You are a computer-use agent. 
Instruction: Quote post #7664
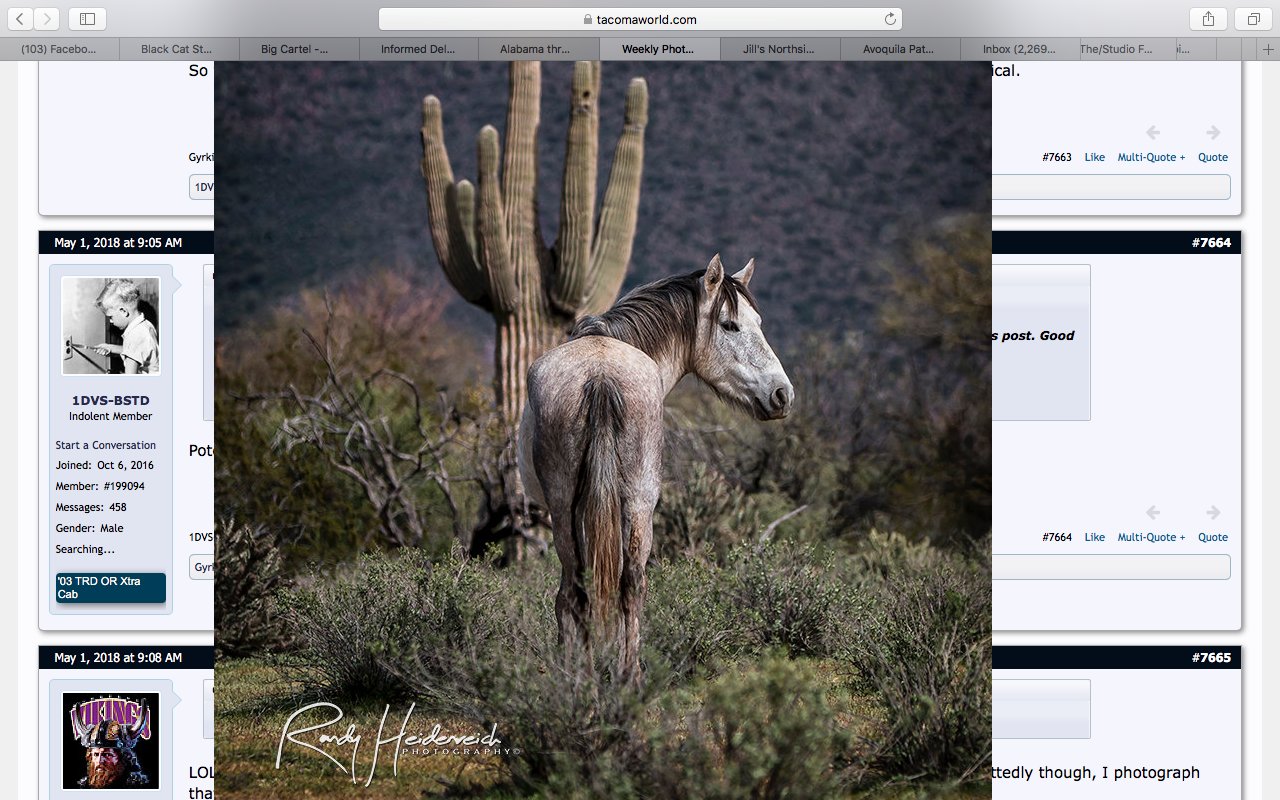1213,537
